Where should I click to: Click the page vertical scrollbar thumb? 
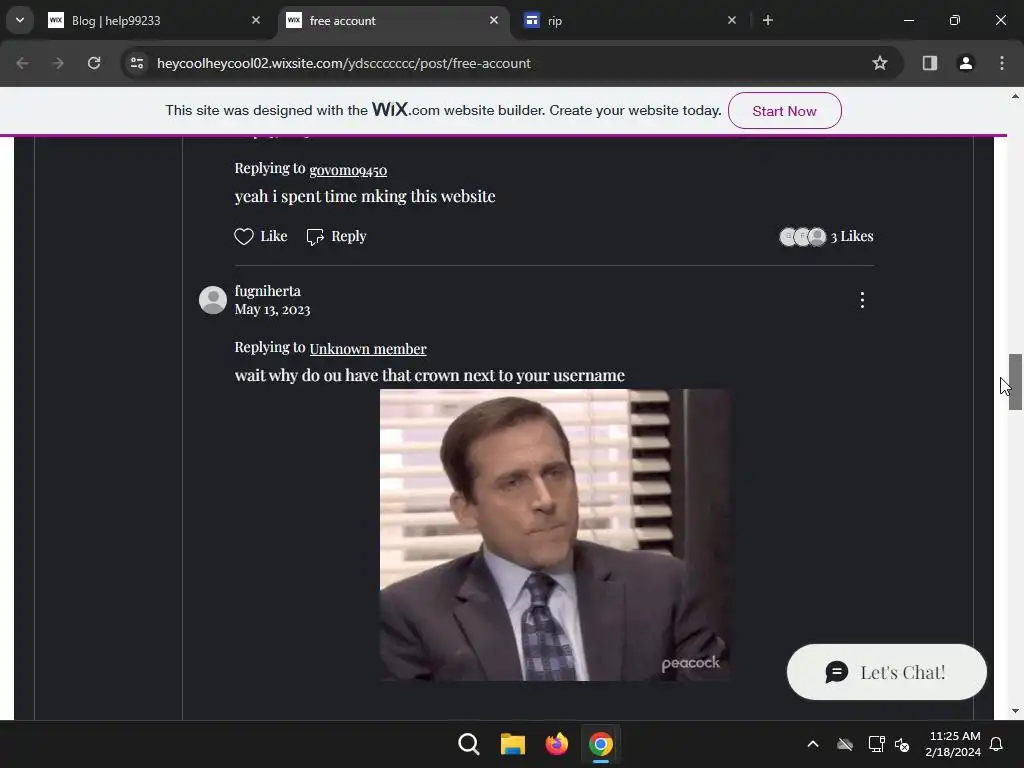click(x=1015, y=382)
